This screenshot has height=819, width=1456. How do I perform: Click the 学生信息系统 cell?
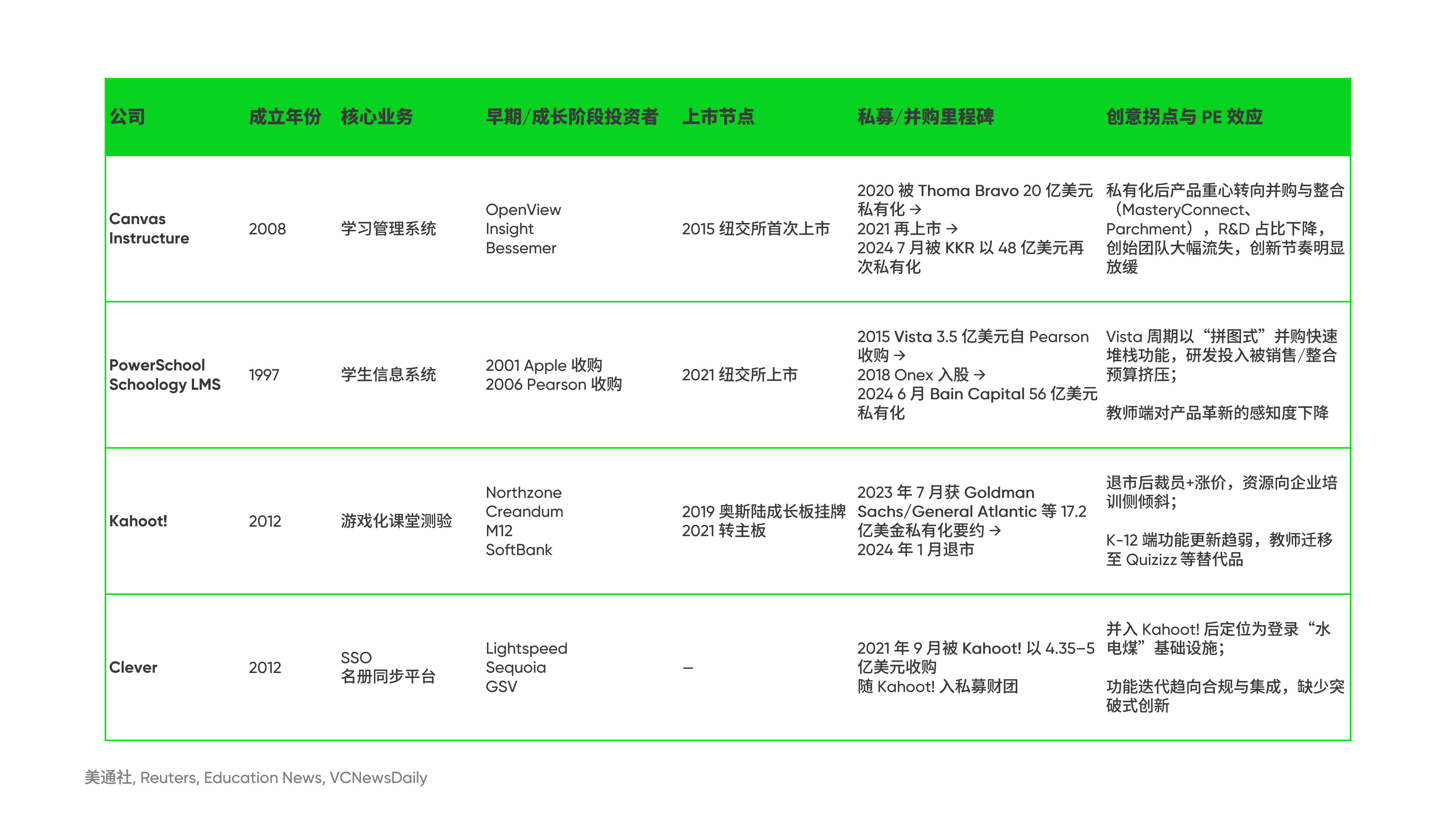tap(388, 375)
